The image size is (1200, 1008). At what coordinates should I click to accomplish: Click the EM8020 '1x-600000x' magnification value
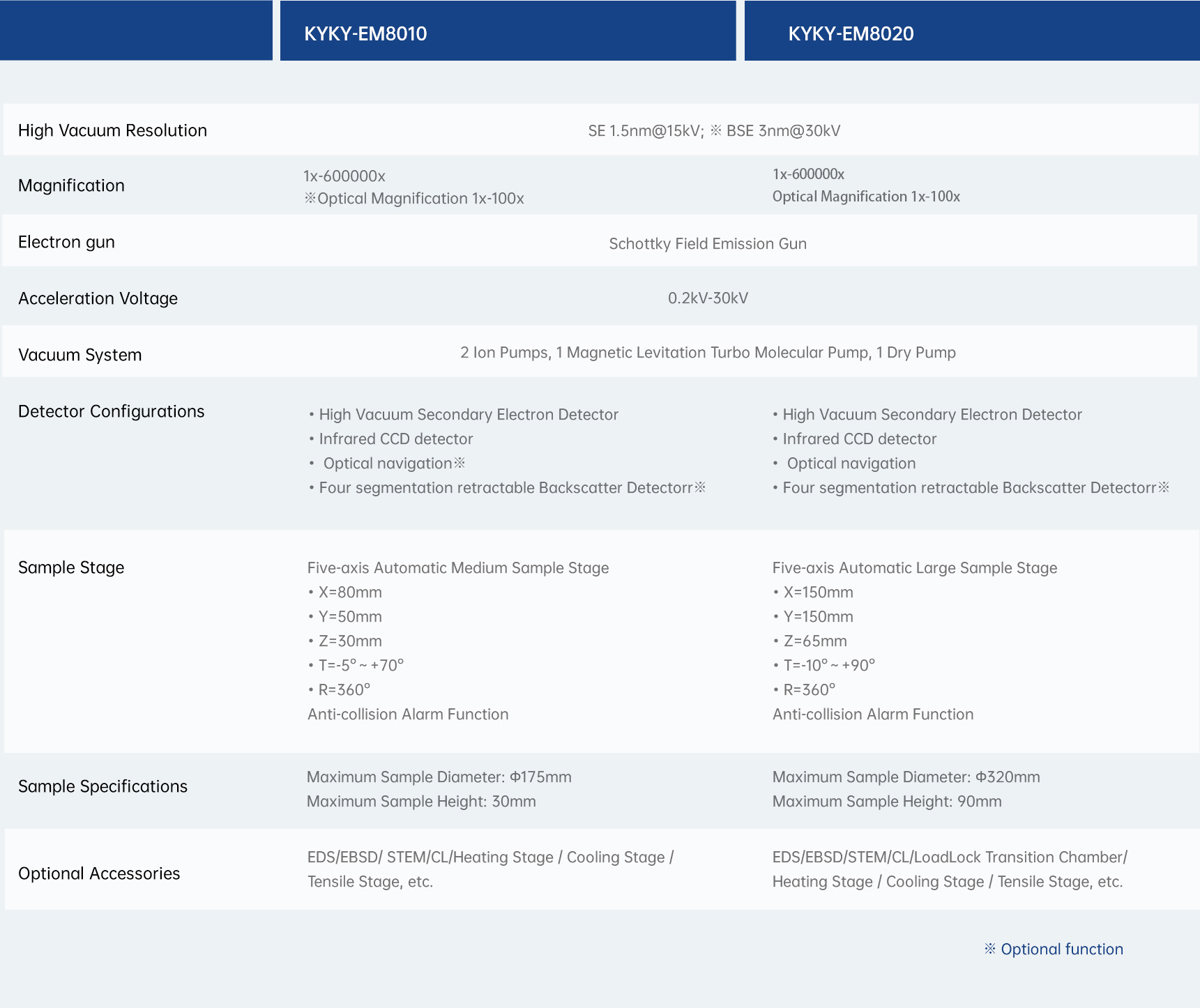[x=808, y=174]
